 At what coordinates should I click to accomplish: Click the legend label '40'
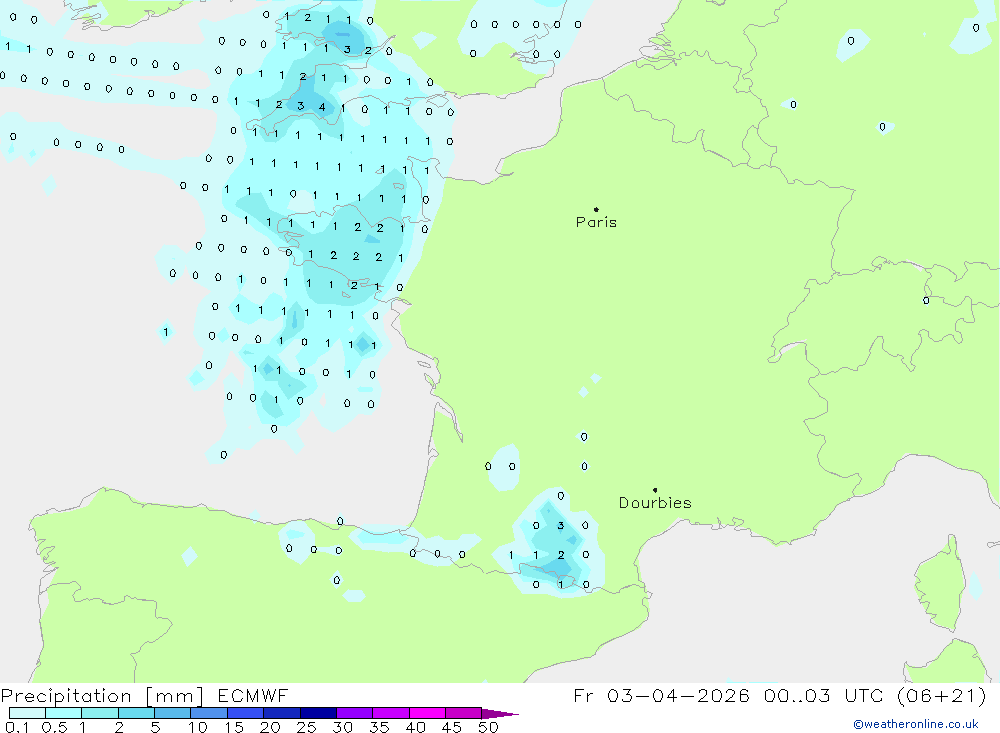click(x=416, y=727)
